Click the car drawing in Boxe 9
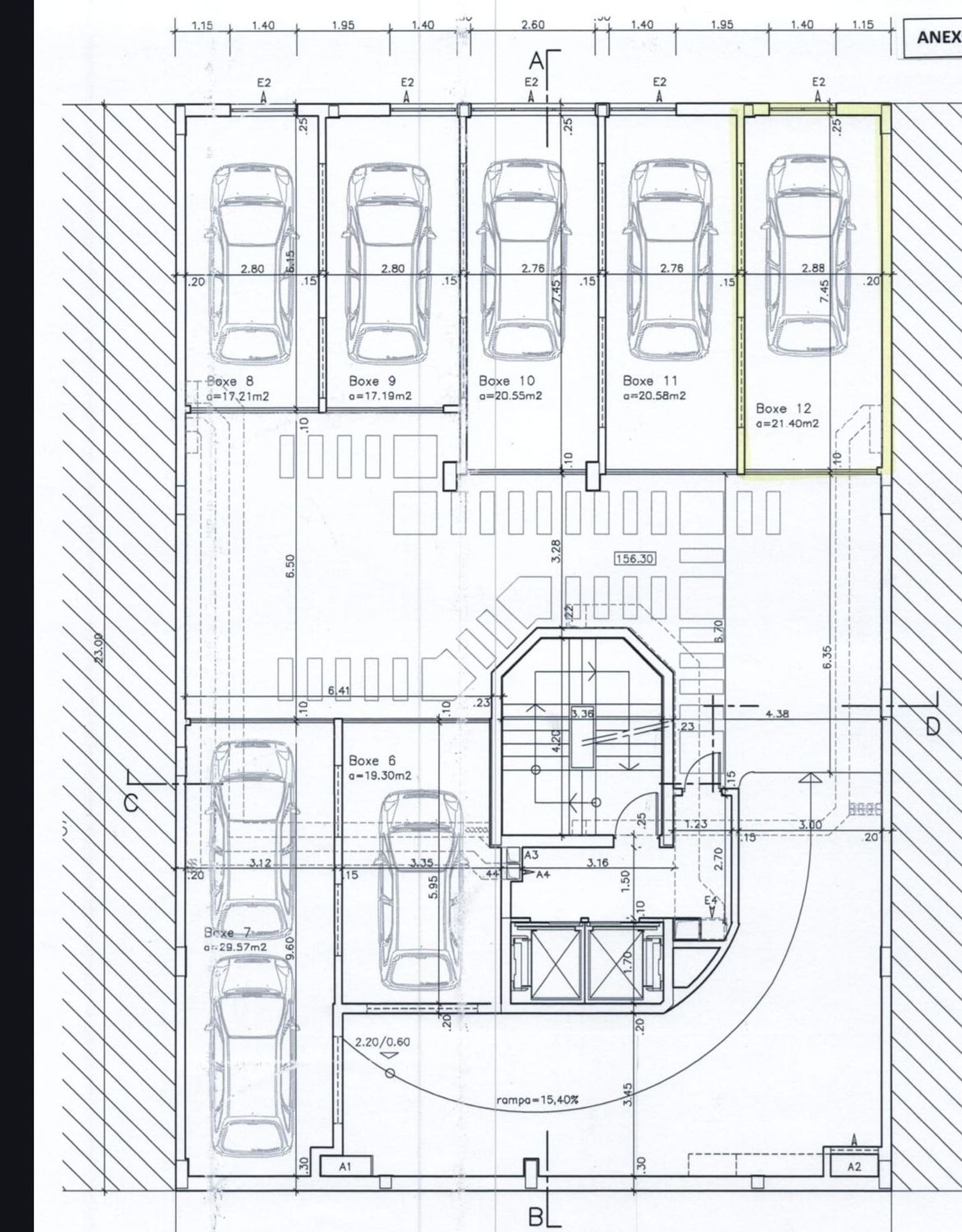962x1232 pixels. tap(388, 264)
